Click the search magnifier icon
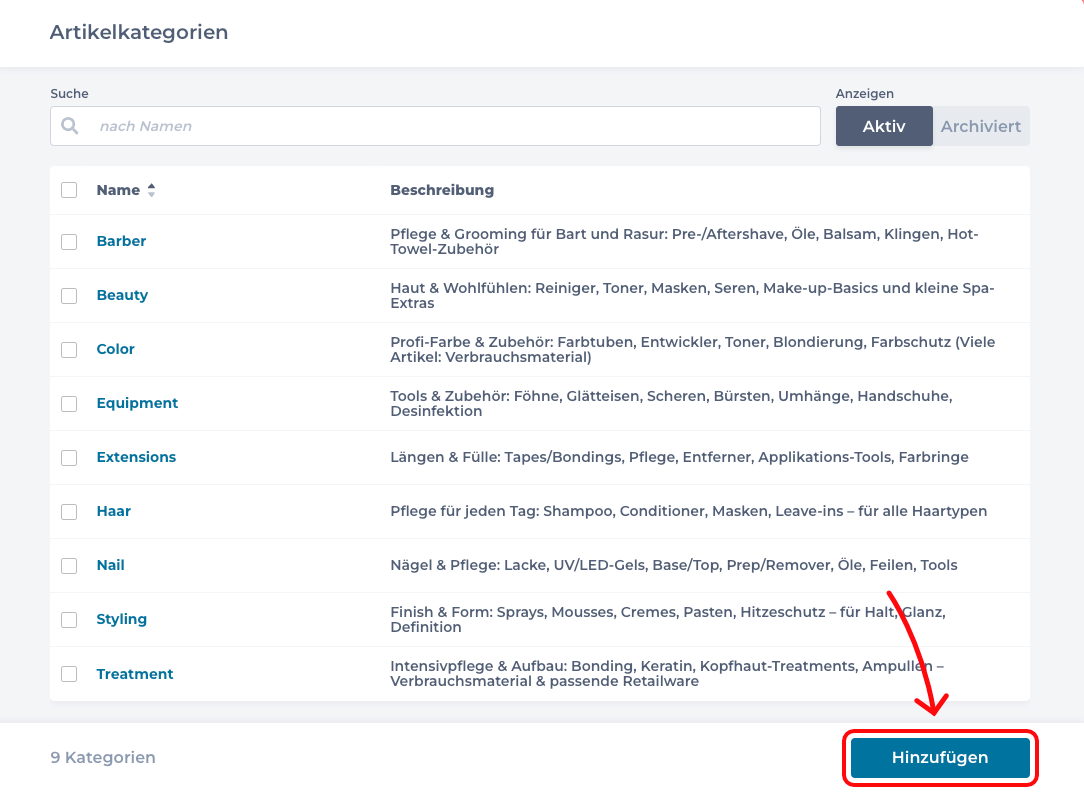 point(70,126)
